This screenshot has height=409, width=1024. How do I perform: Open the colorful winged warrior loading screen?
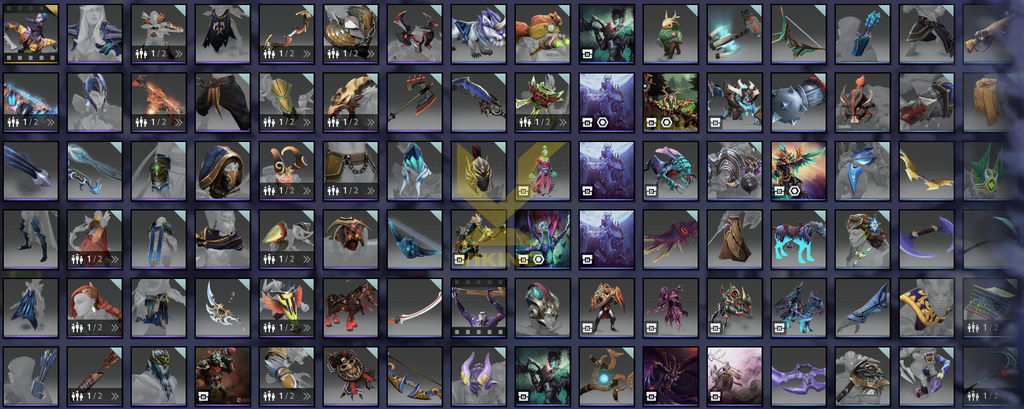click(x=799, y=171)
